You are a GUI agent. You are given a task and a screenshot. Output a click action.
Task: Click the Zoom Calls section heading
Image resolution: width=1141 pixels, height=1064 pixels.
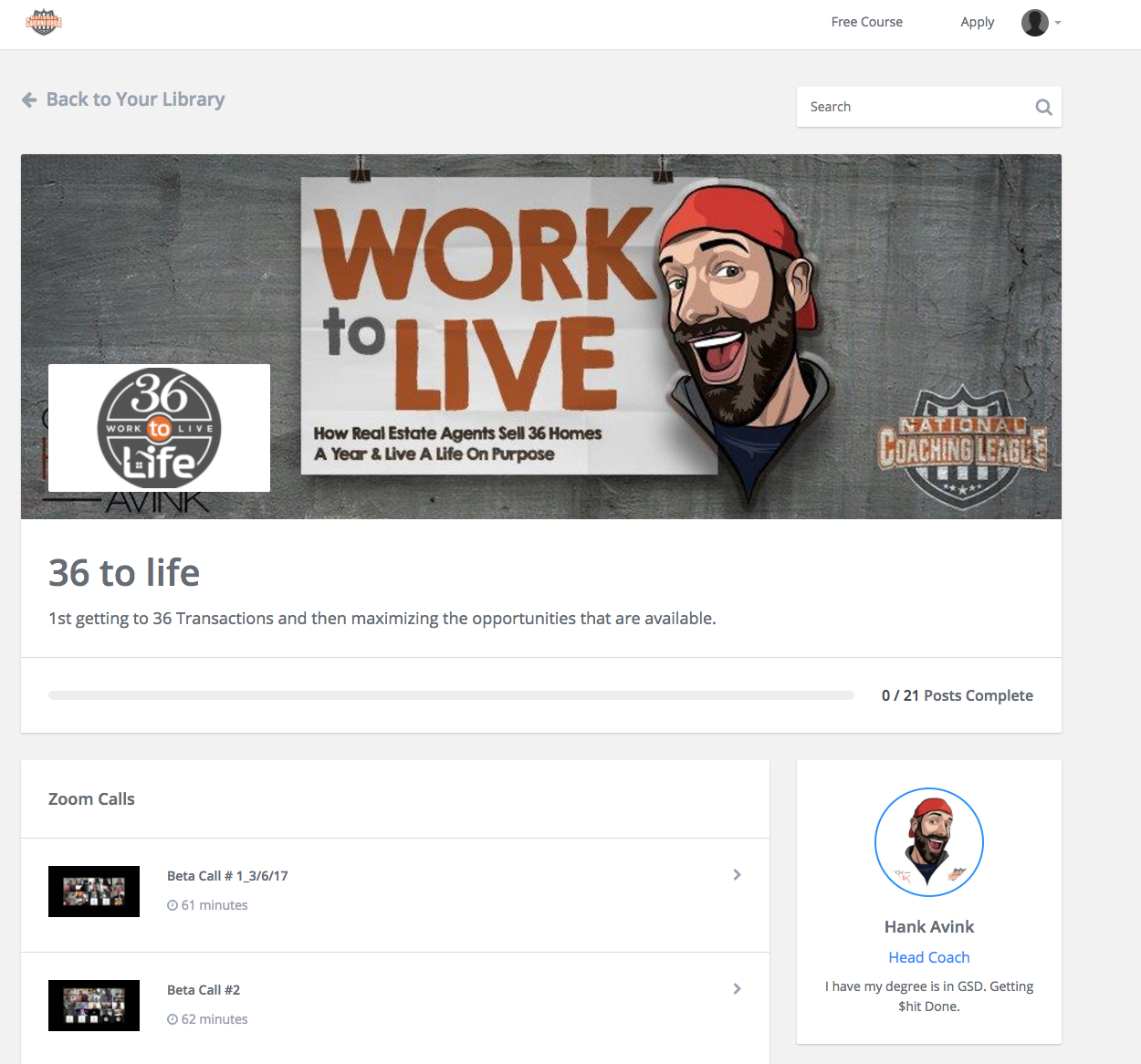[x=91, y=799]
